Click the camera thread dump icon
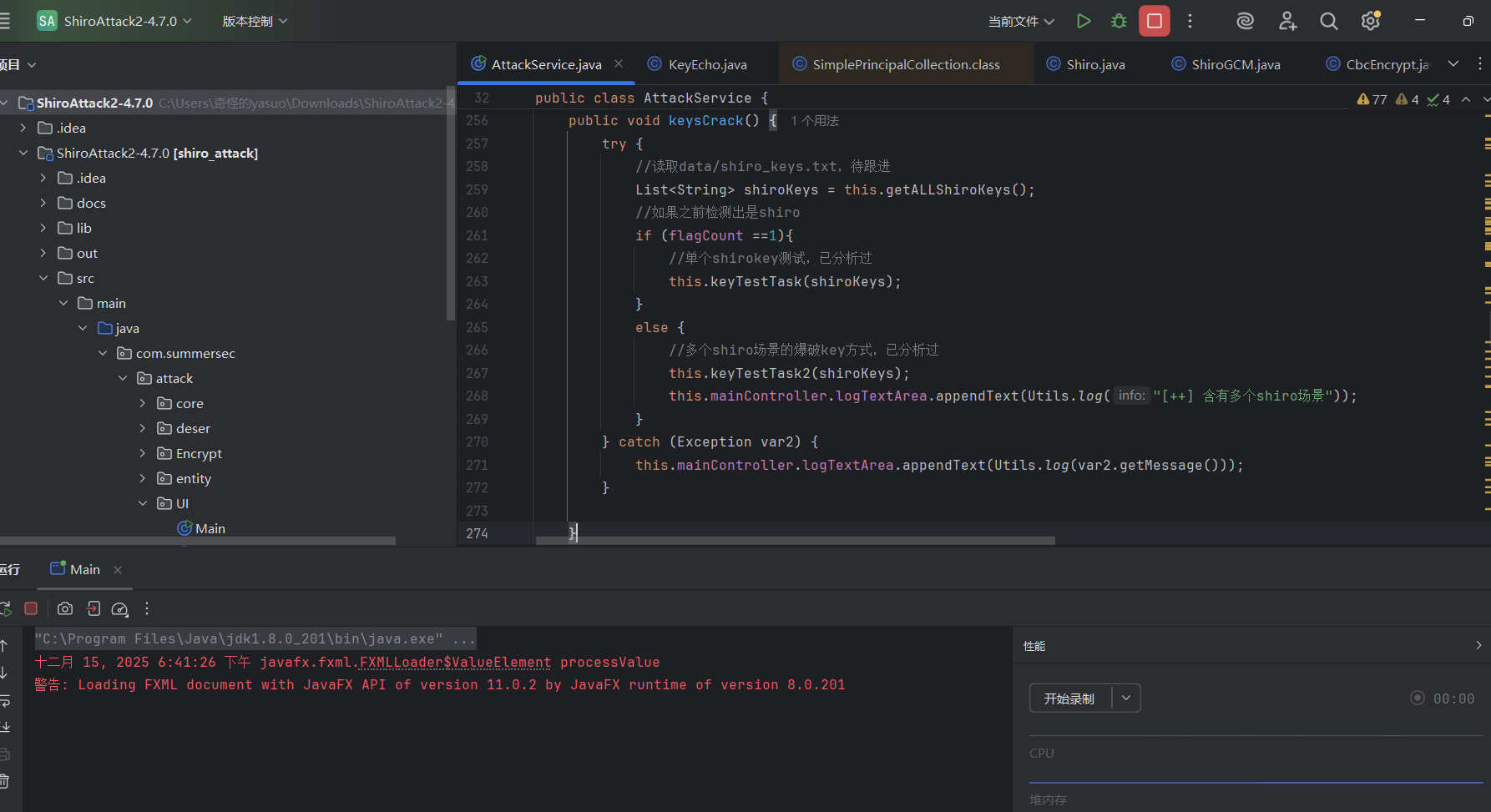Screen dimensions: 1491x812 pyautogui.click(x=65, y=608)
